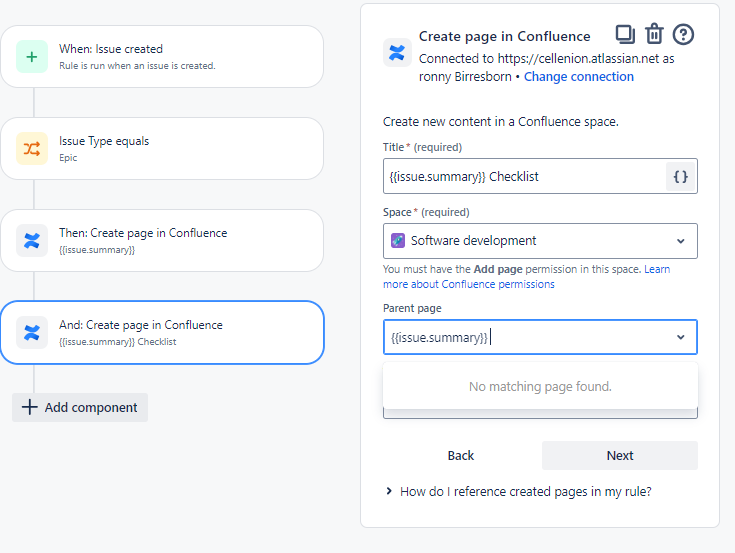Click the Epic value under Issue Type equals

click(68, 158)
